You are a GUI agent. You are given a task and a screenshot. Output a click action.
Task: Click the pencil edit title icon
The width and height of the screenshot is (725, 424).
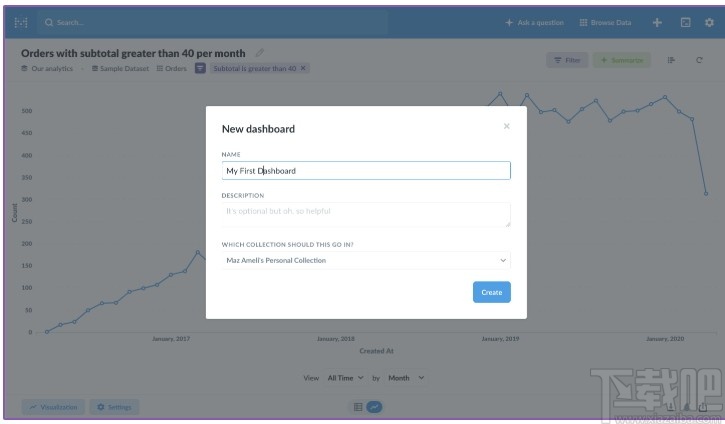pyautogui.click(x=260, y=53)
